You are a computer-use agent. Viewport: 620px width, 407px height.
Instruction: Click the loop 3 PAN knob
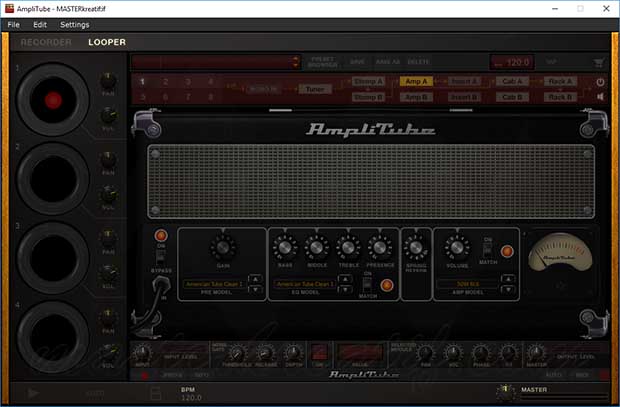coord(108,239)
